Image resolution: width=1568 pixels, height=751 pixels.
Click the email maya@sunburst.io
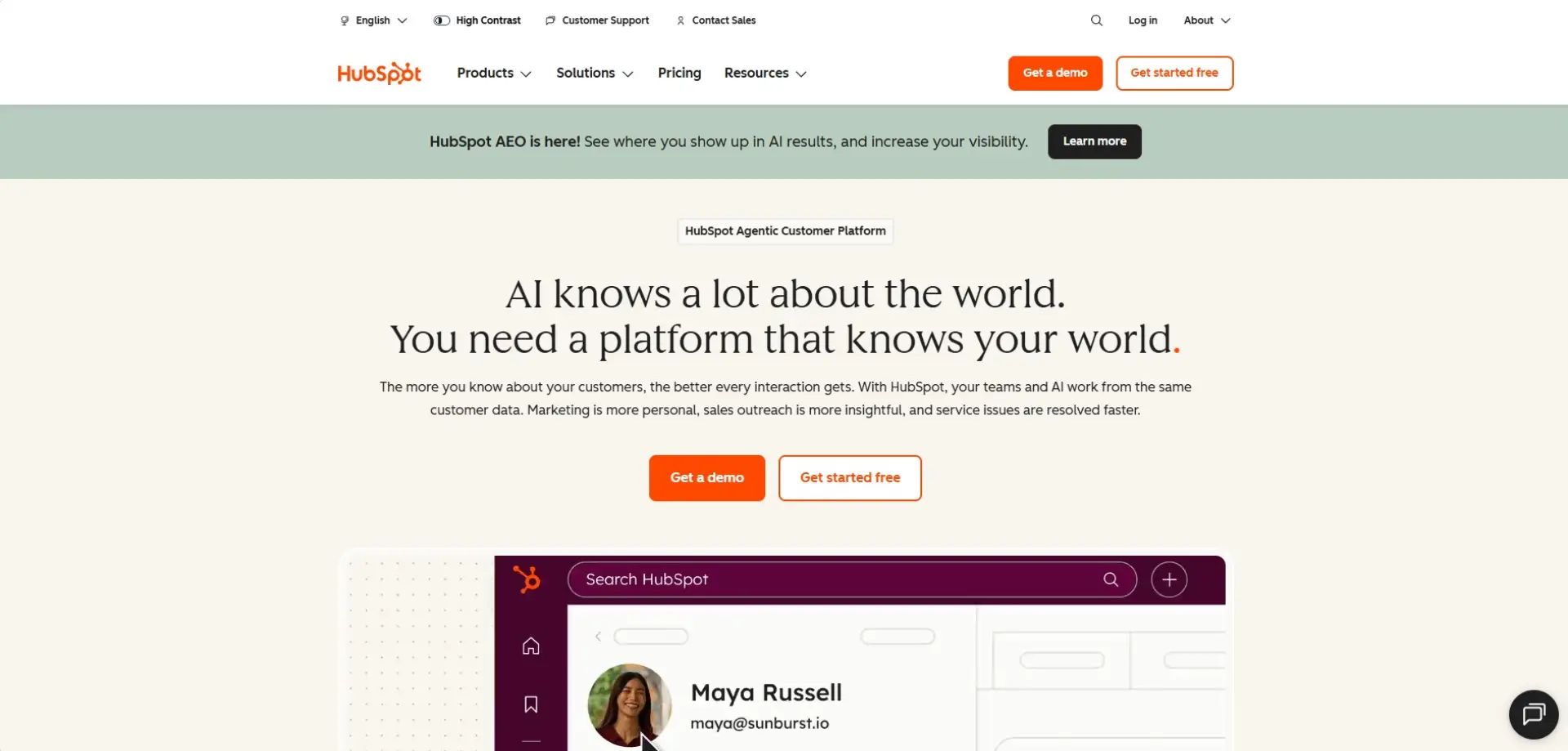coord(759,723)
